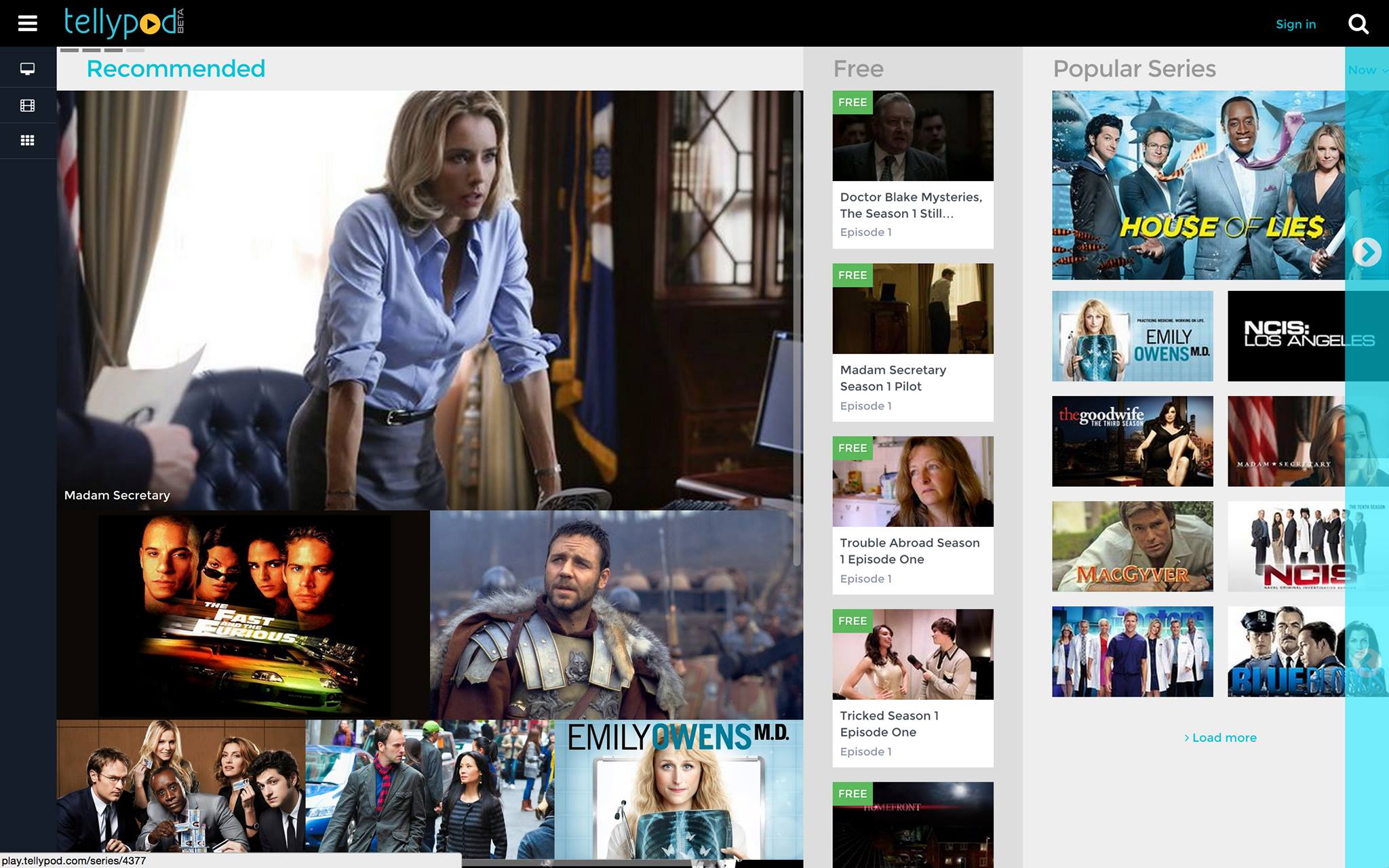1389x868 pixels.
Task: Click Episode 1 under Trouble Abroad
Action: point(866,578)
